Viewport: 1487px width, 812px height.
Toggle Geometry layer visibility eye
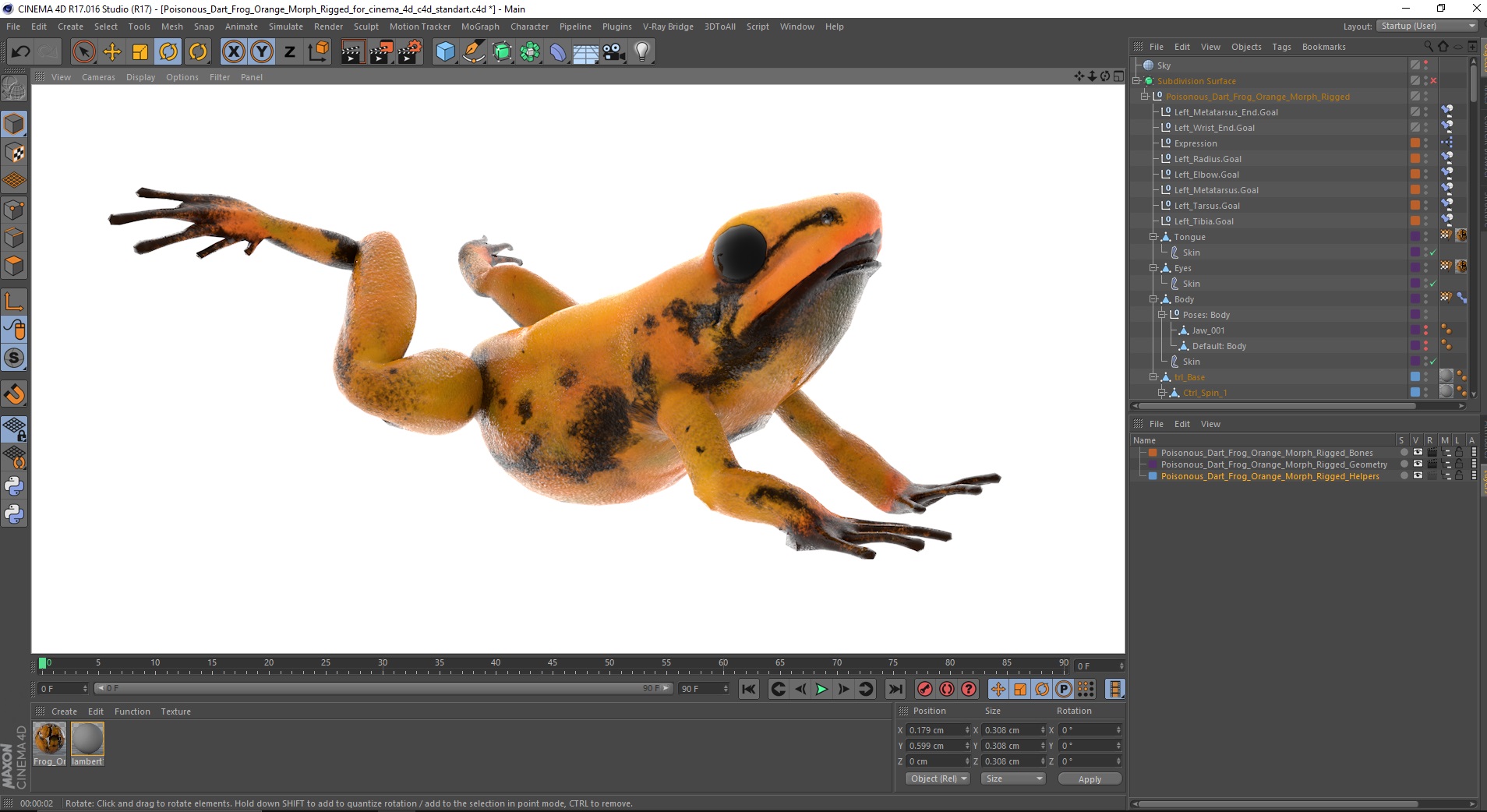[x=1418, y=464]
